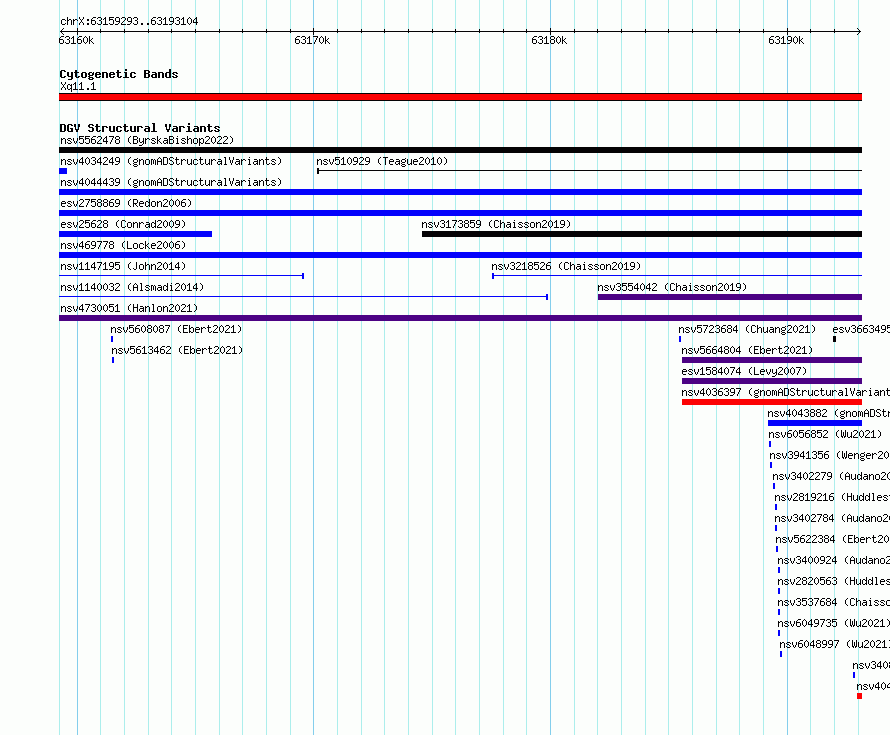Screen dimensions: 890x735
Task: Open variant nsv3402784 (Audano) label
Action: [x=832, y=518]
